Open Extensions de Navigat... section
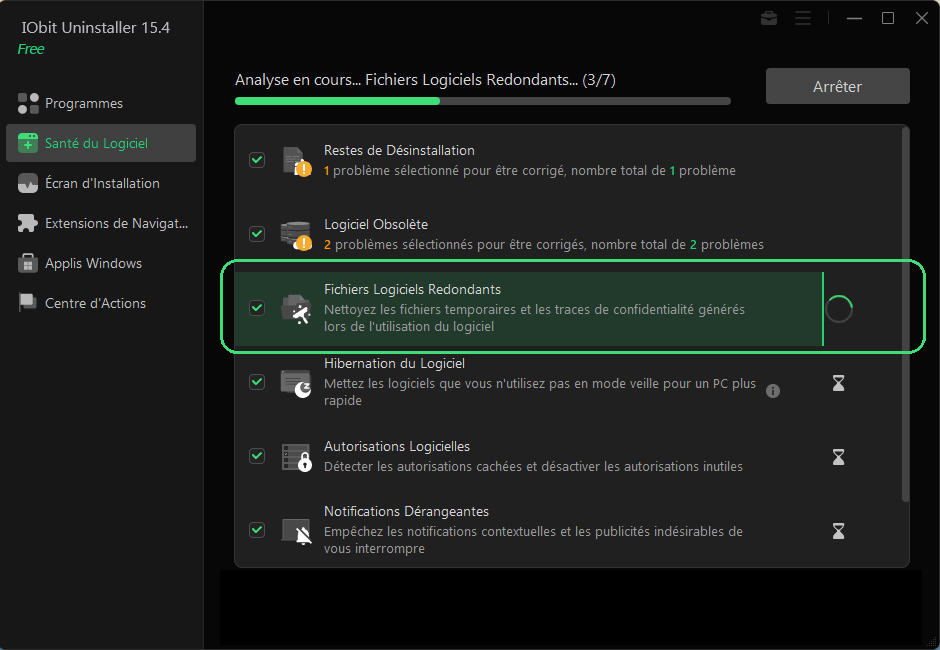This screenshot has height=650, width=940. pyautogui.click(x=101, y=223)
